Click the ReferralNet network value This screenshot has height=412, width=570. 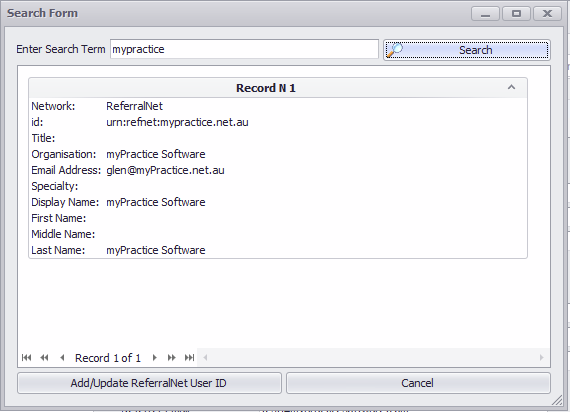pyautogui.click(x=135, y=106)
